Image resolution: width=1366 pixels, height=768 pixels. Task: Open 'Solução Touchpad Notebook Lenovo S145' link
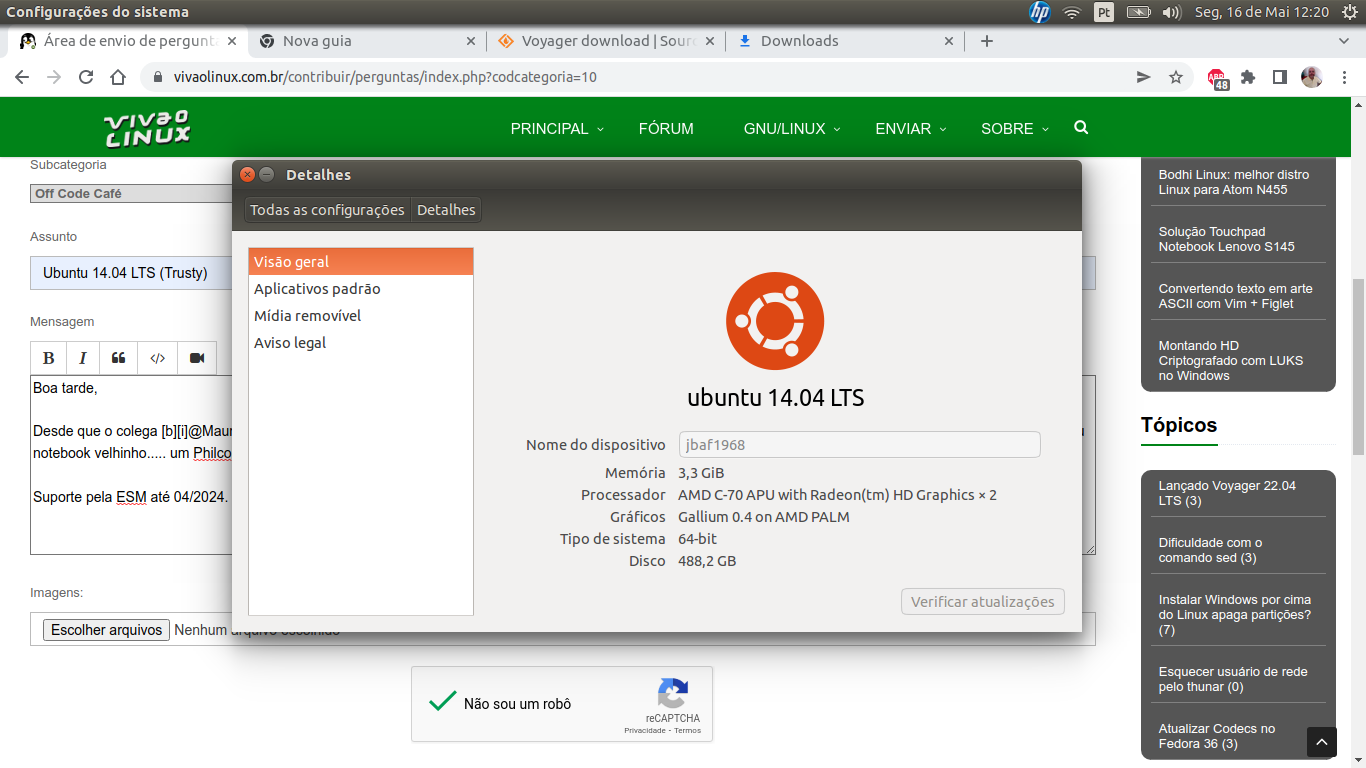click(x=1227, y=239)
